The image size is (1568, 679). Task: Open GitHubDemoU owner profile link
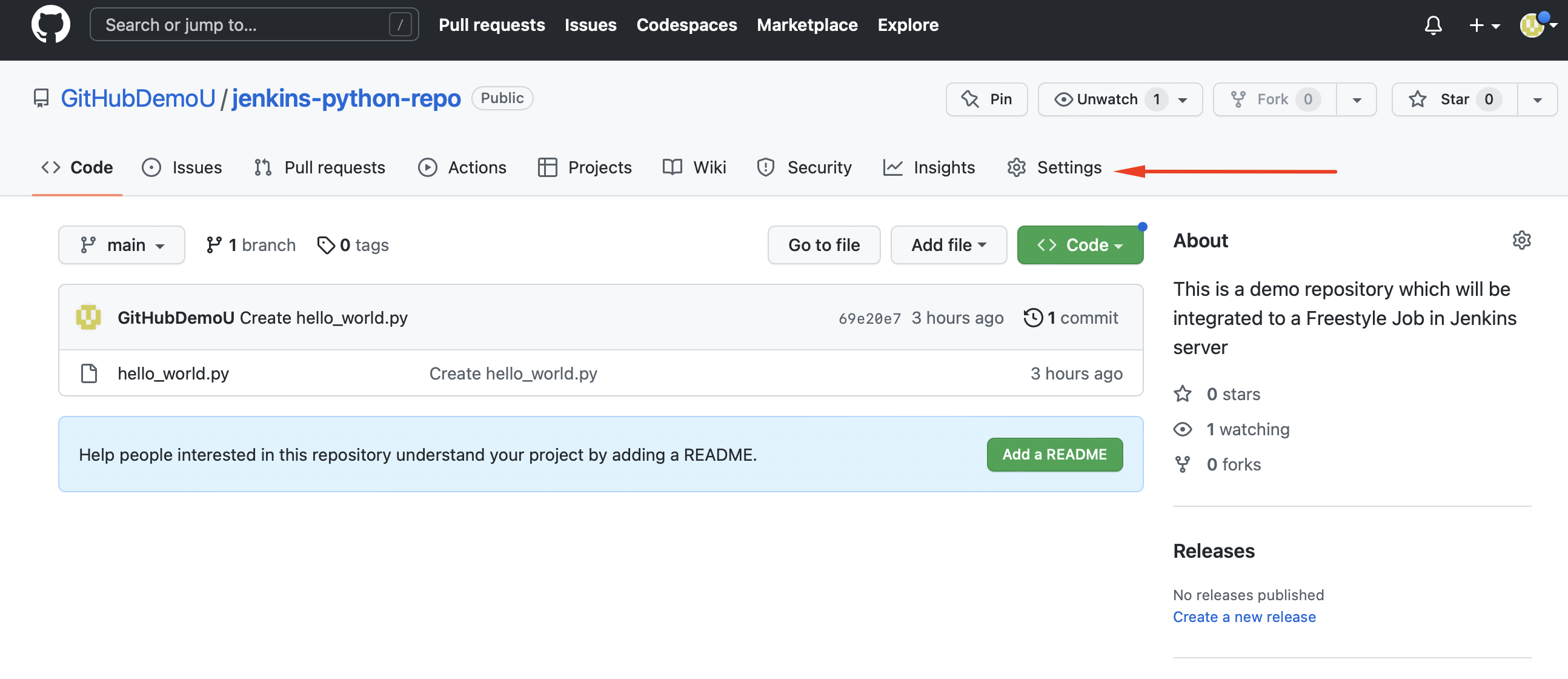tap(138, 98)
